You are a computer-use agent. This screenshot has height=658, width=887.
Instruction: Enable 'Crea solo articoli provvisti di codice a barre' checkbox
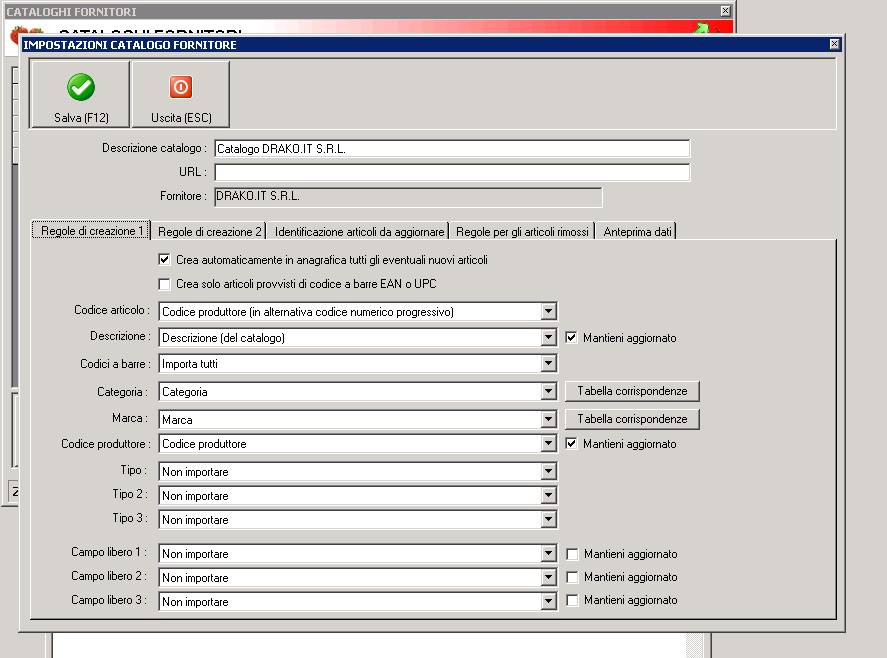tap(165, 284)
